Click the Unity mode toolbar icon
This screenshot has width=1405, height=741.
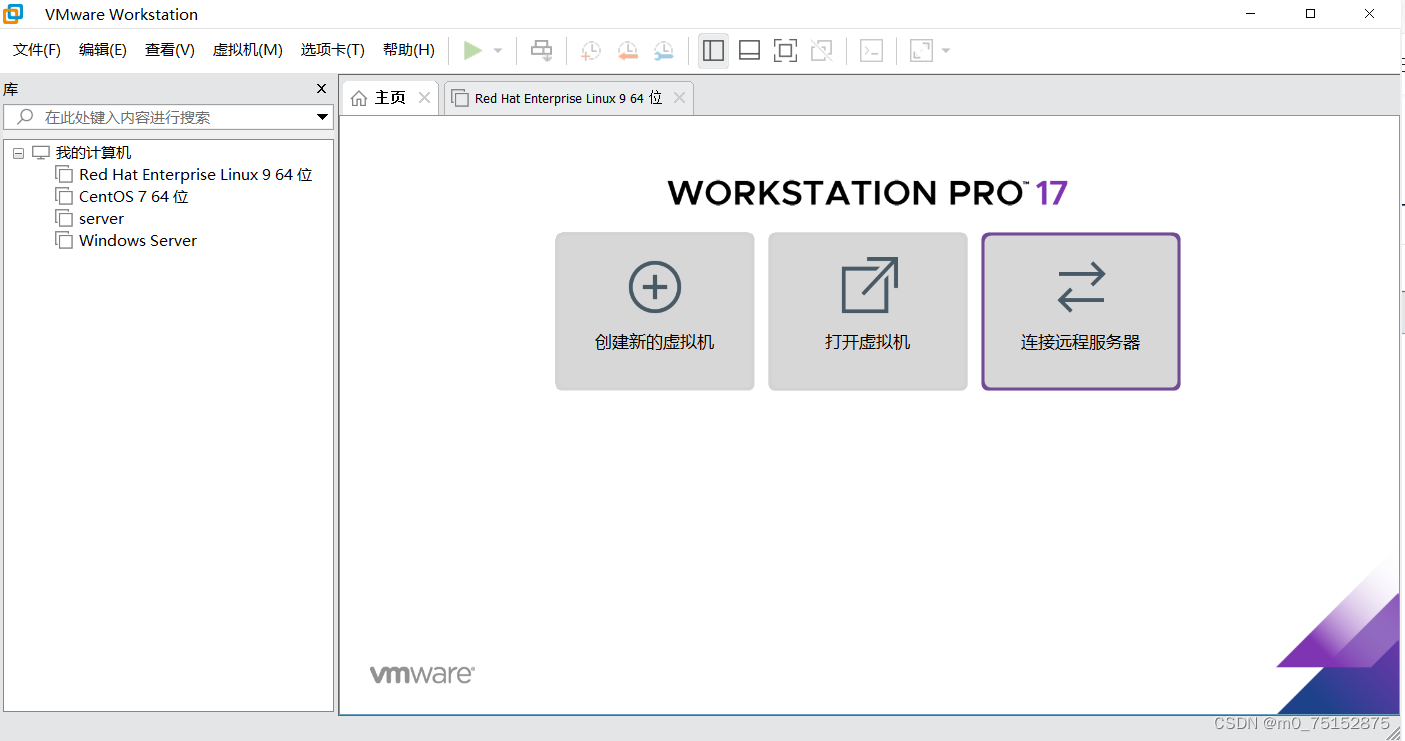tap(821, 50)
